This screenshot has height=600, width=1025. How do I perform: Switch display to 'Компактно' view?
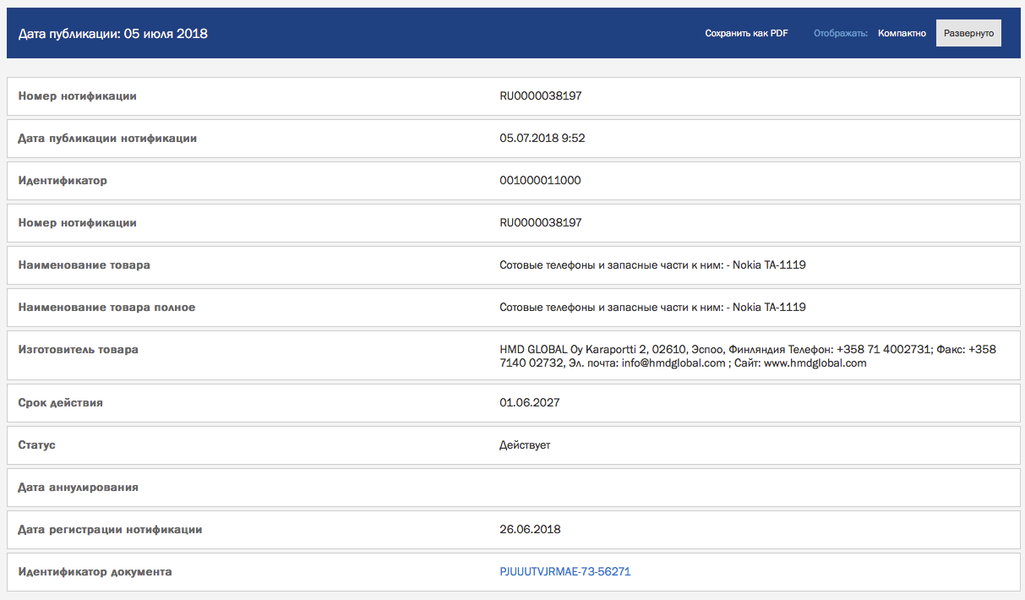click(x=901, y=33)
